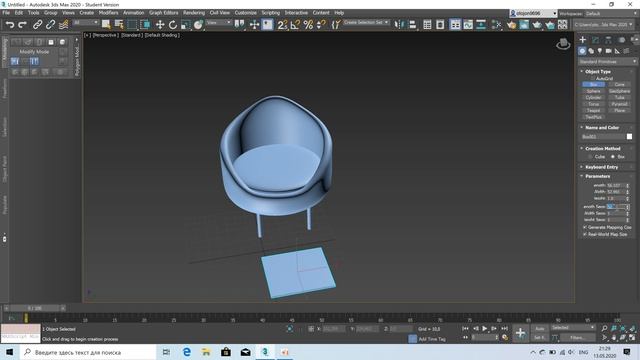Open the All selection filter dropdown
Image resolution: width=640 pixels, height=360 pixels.
[86, 22]
